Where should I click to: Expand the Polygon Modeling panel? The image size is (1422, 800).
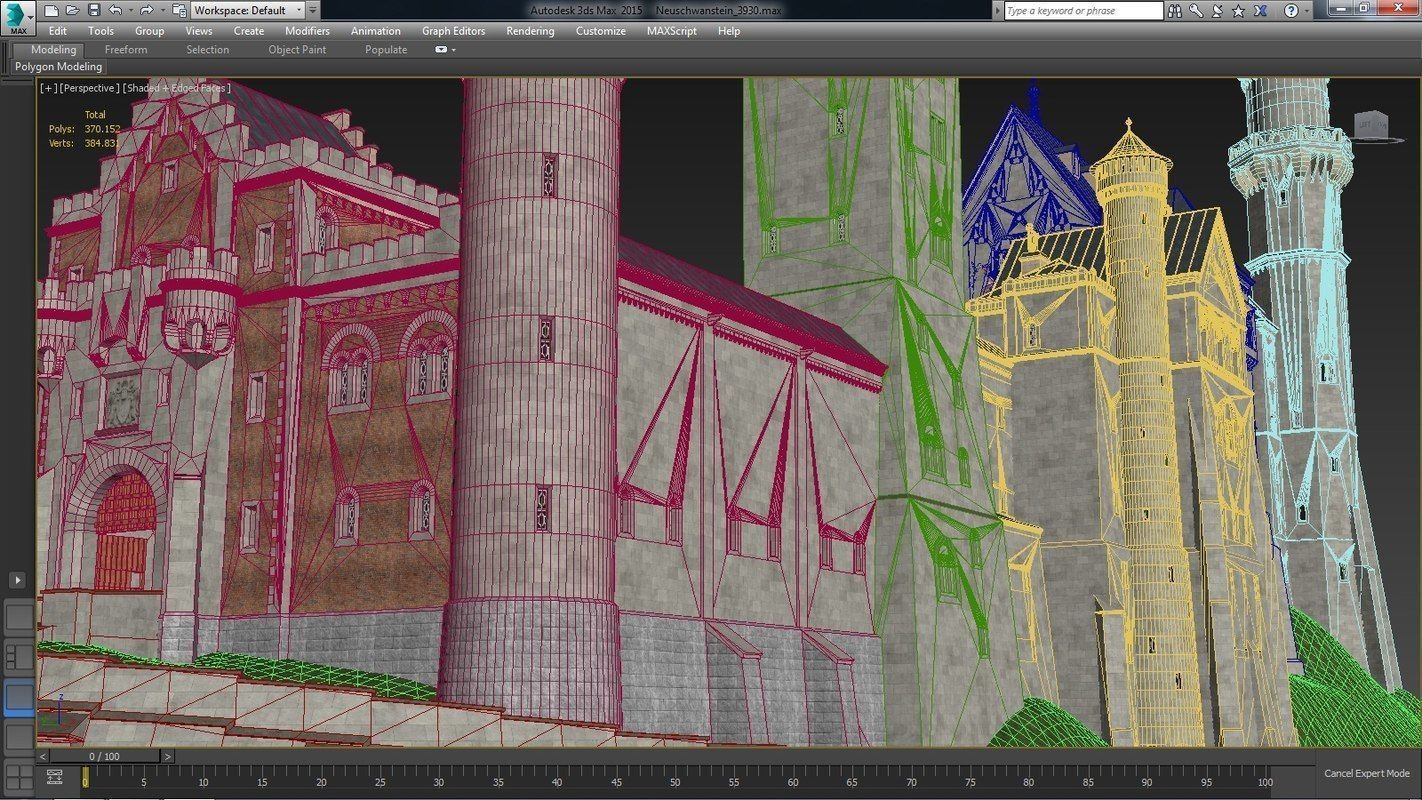[x=58, y=67]
